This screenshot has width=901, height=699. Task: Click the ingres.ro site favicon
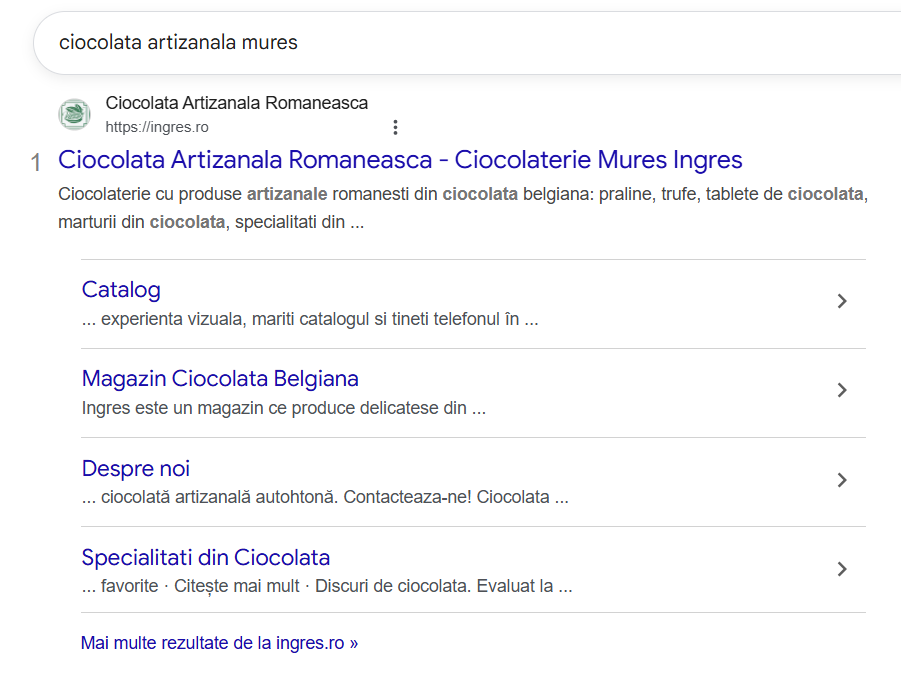click(74, 114)
